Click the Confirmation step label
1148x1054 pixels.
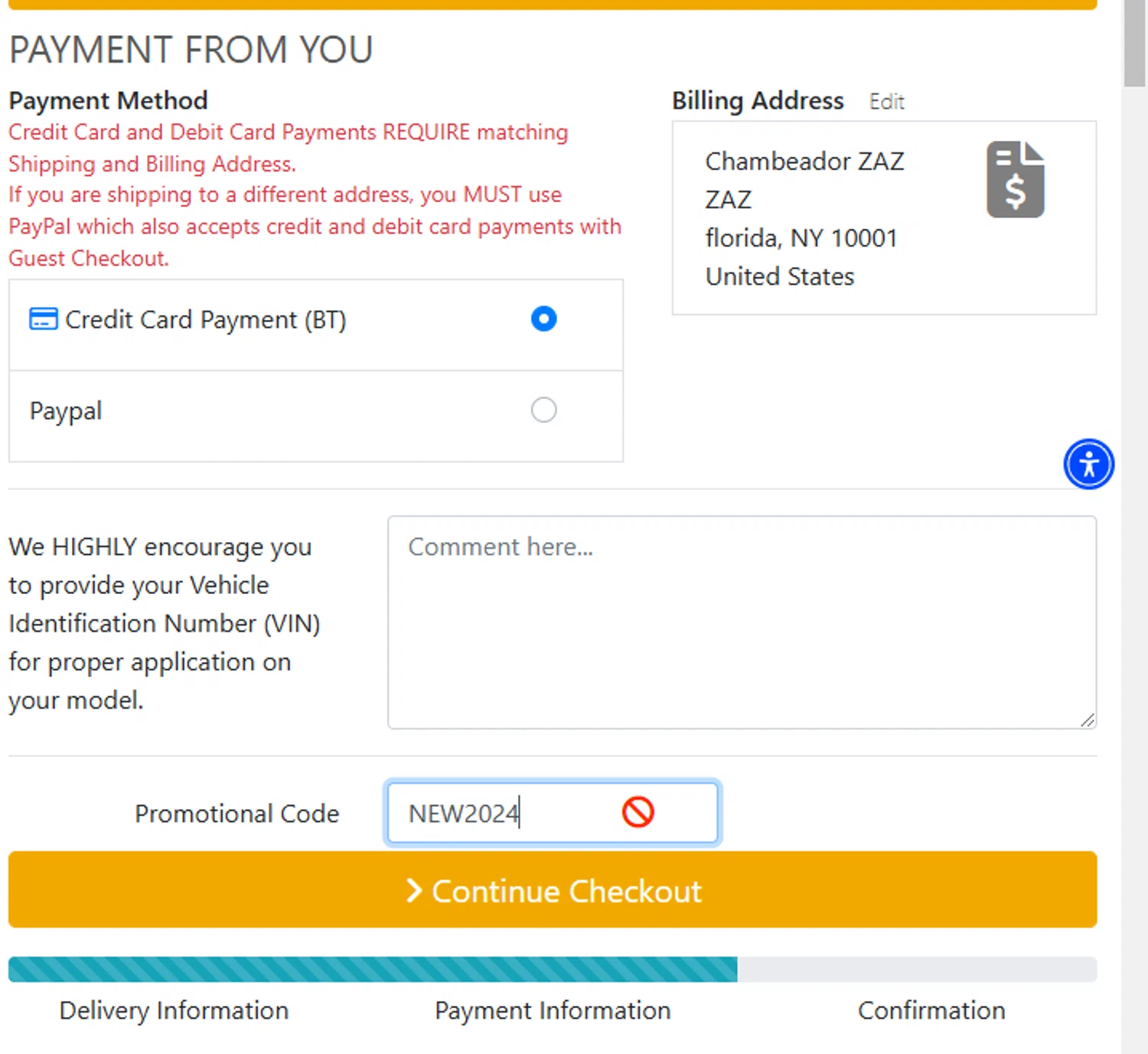point(931,1010)
